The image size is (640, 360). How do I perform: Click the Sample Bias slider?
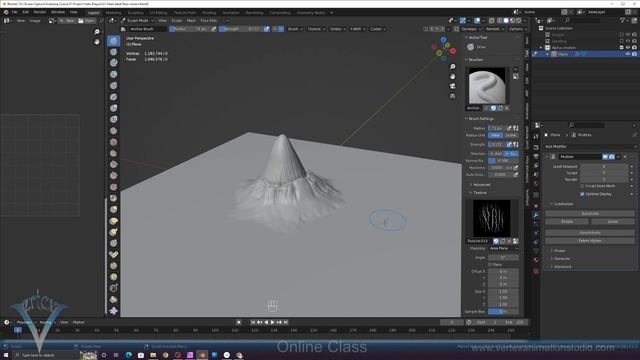click(x=503, y=311)
